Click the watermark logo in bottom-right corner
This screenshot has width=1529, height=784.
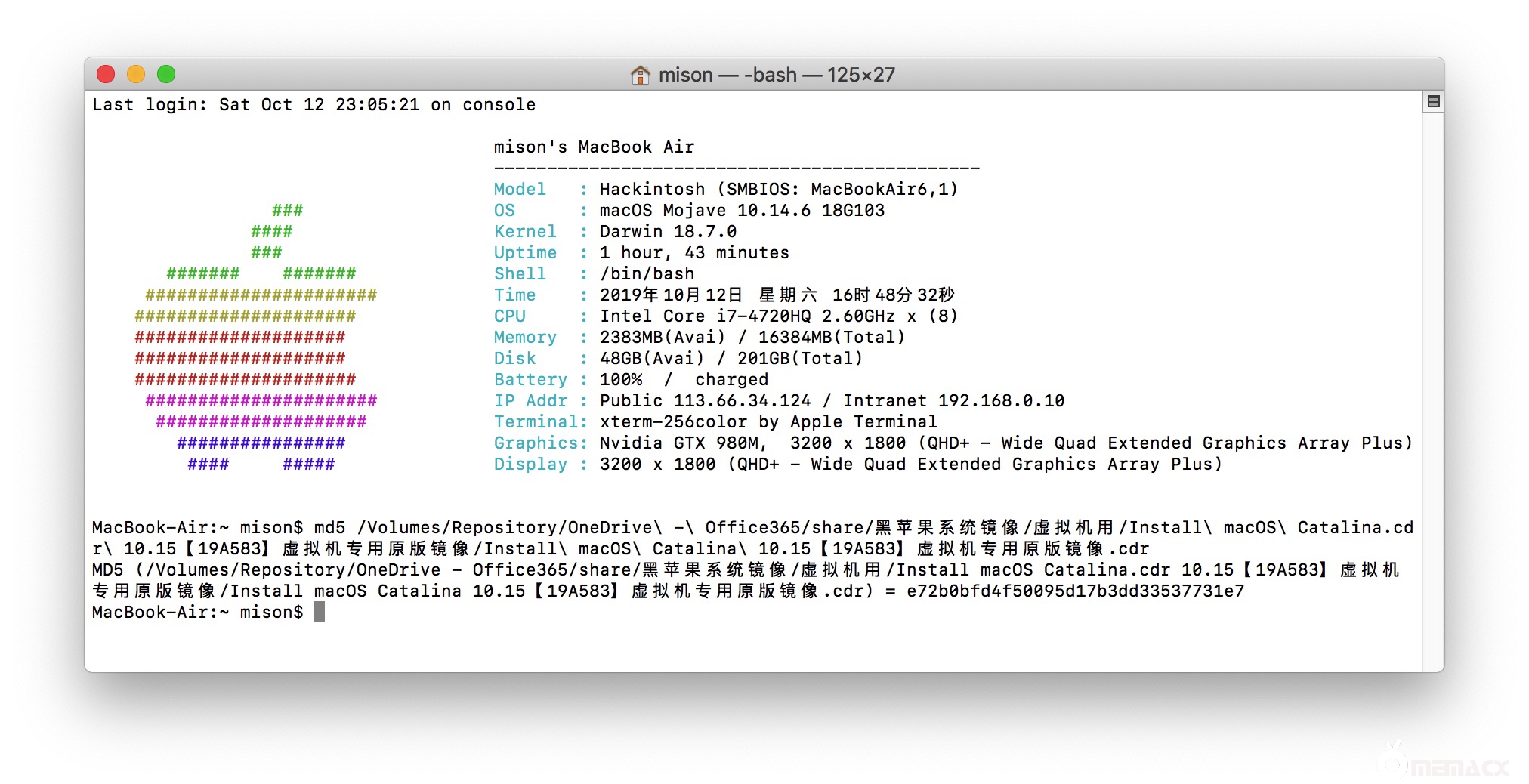point(1444,763)
